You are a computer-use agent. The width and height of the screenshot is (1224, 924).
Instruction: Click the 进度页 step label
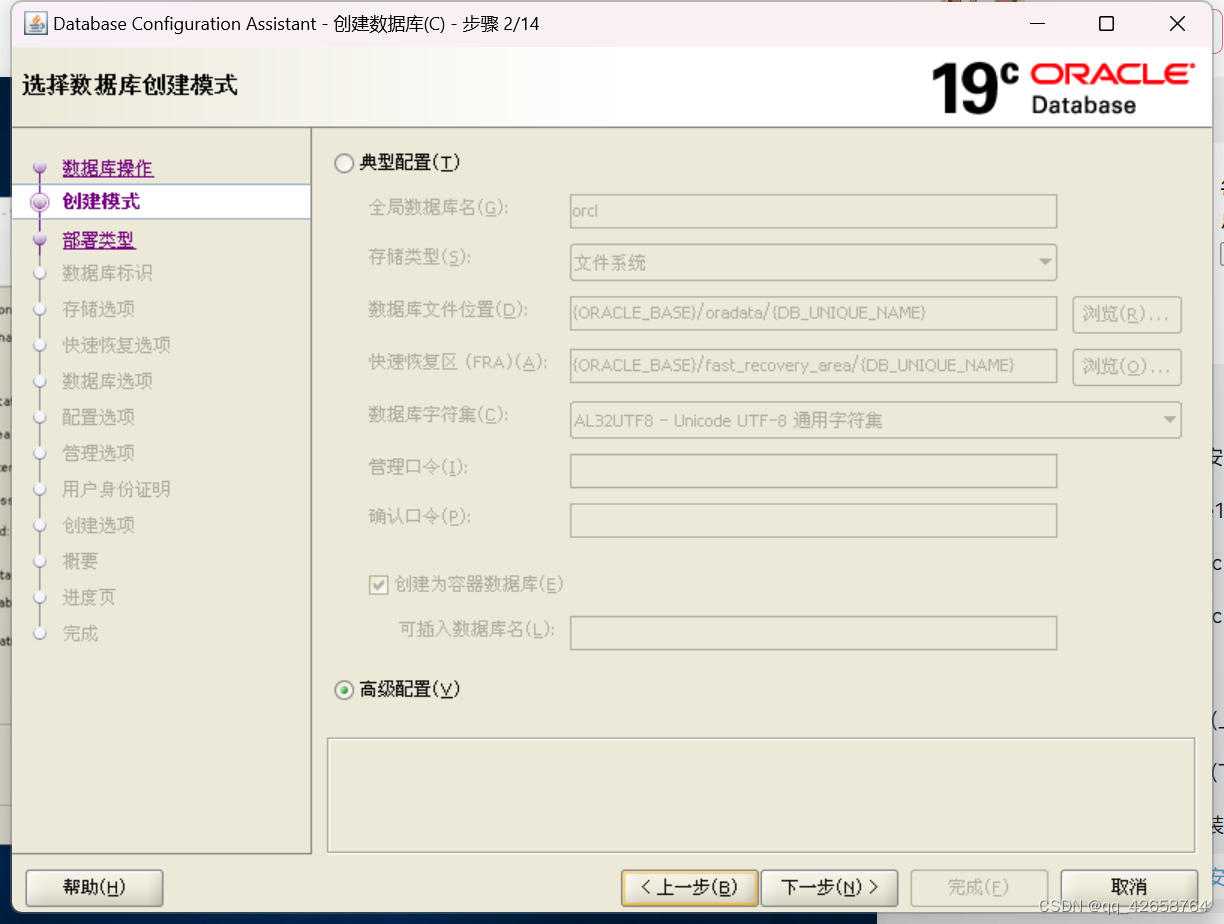click(x=89, y=597)
